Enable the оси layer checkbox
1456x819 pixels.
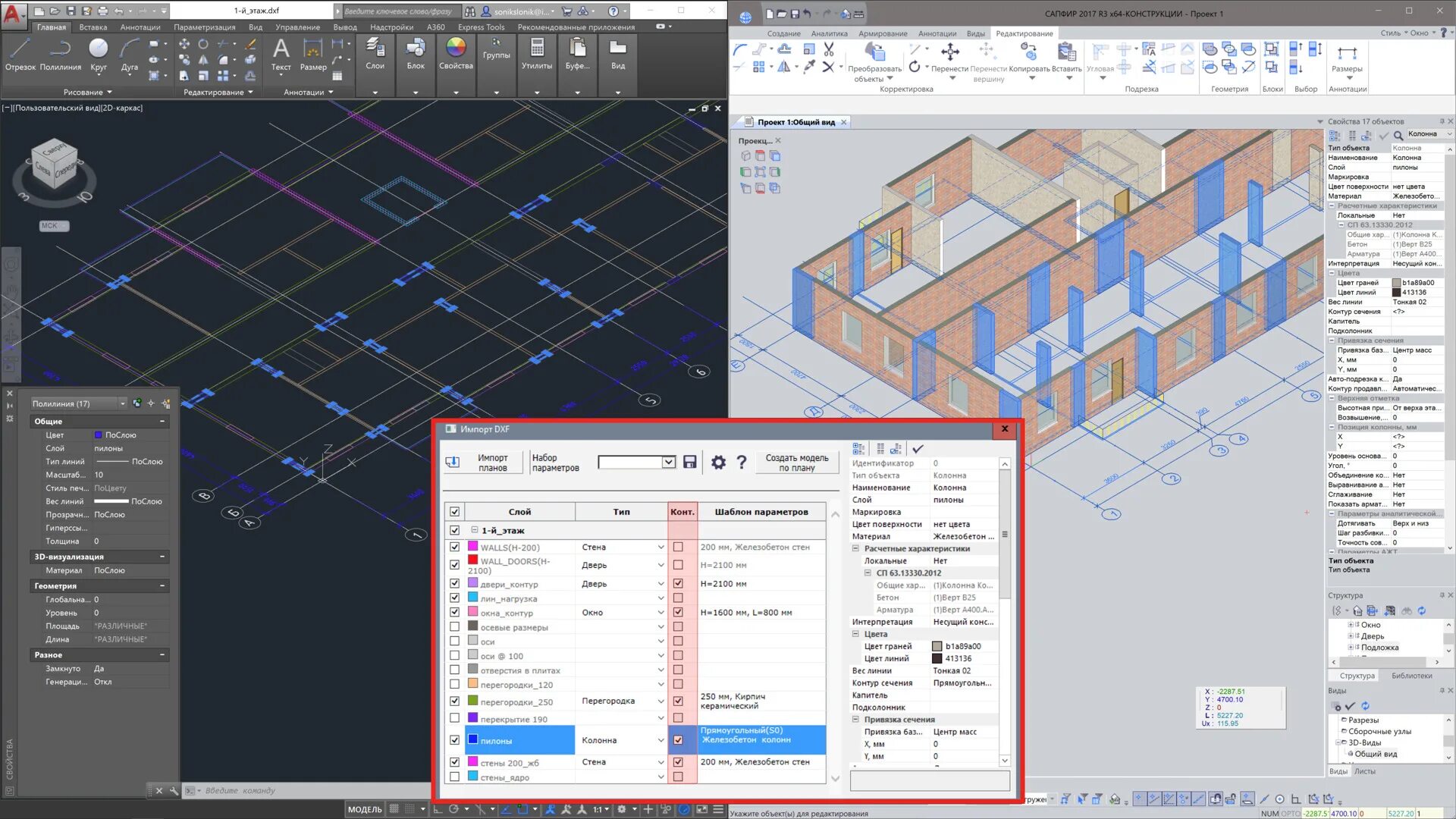point(454,642)
